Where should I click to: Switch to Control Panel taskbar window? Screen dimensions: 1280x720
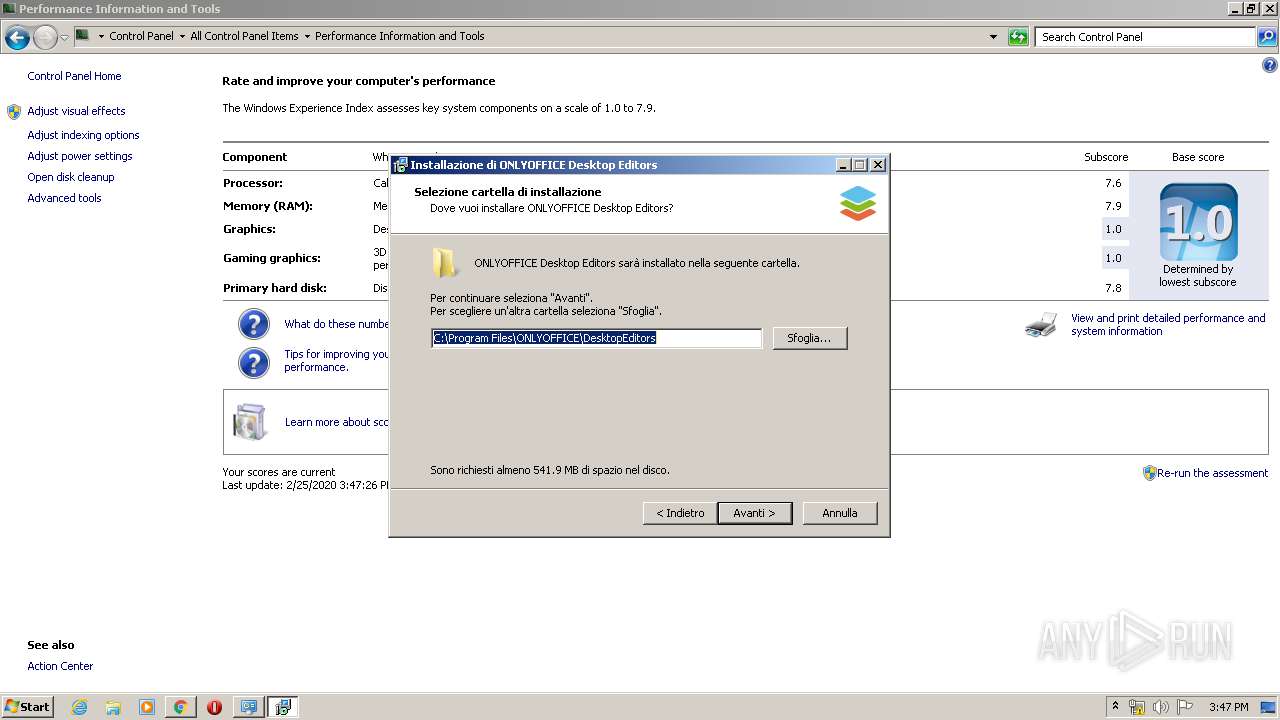[248, 707]
